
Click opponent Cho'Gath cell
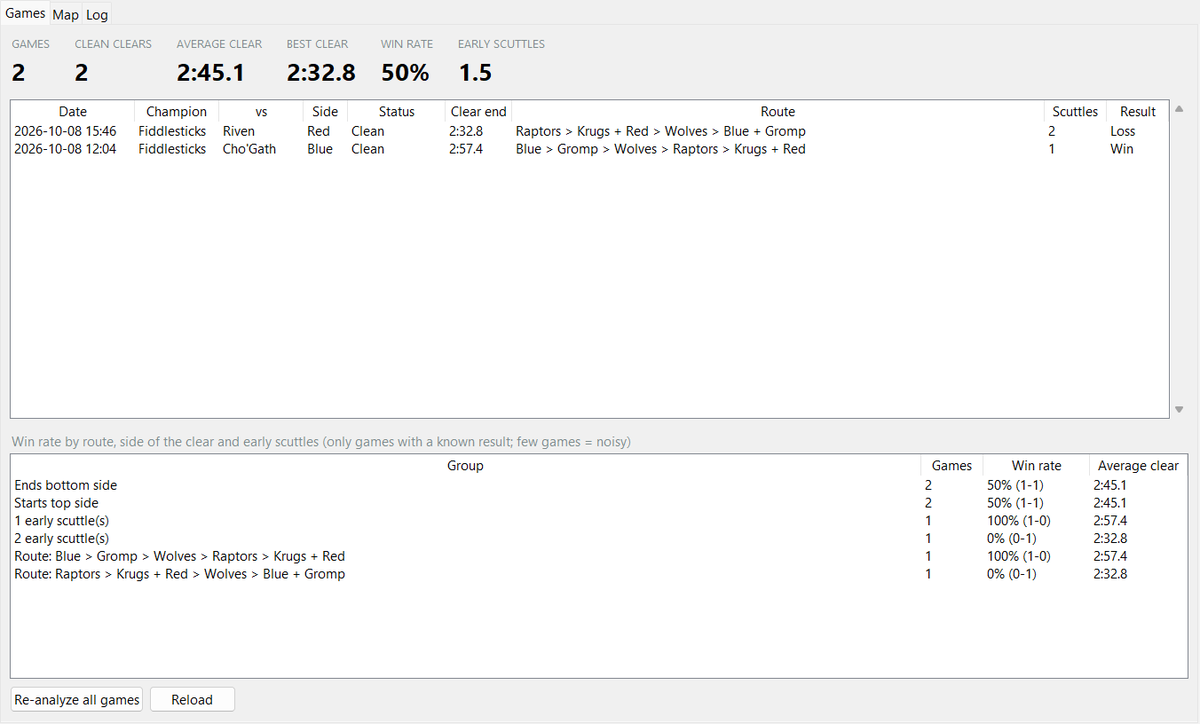click(249, 149)
